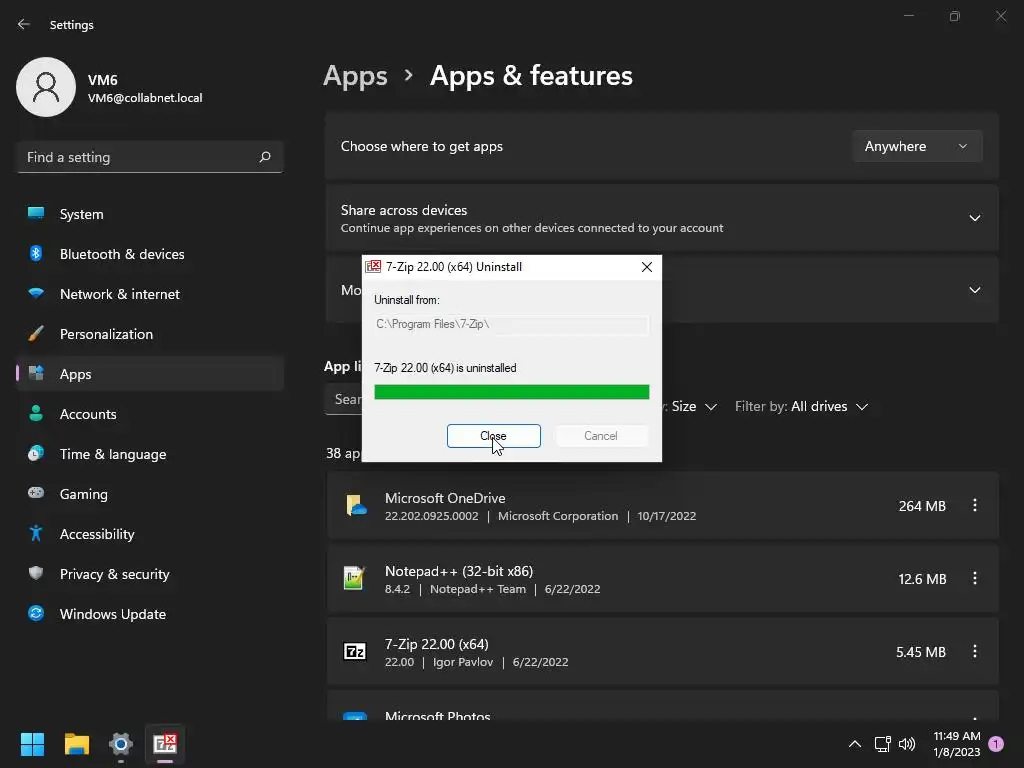Click the VM6 user avatar
This screenshot has height=768, width=1024.
coord(46,87)
